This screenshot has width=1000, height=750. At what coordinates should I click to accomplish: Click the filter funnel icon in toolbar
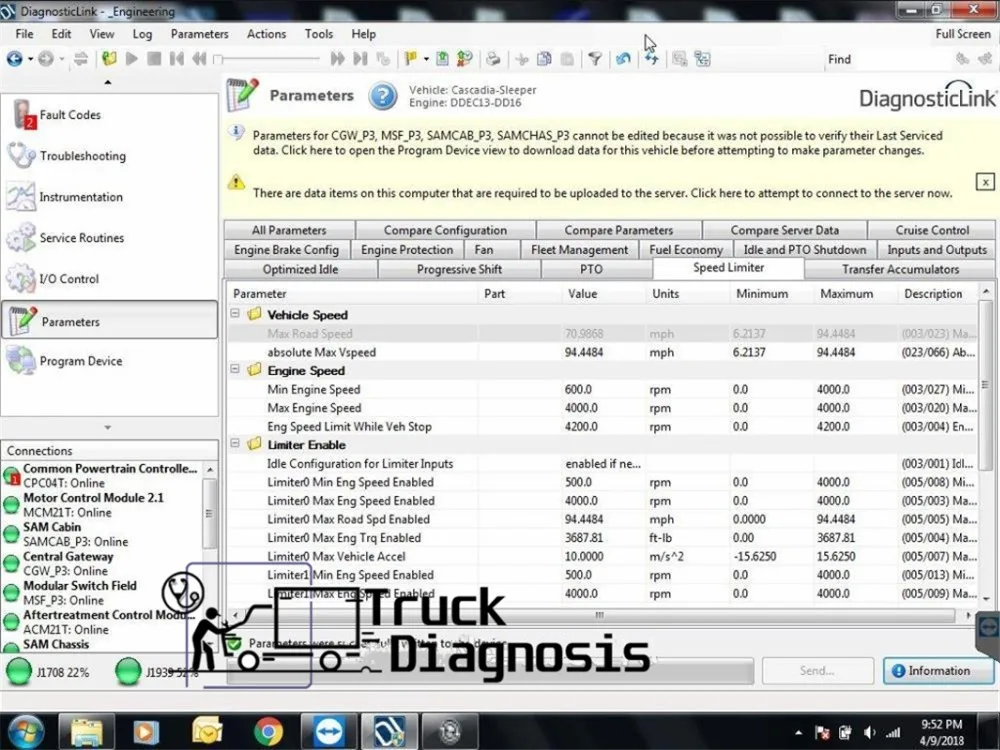594,59
